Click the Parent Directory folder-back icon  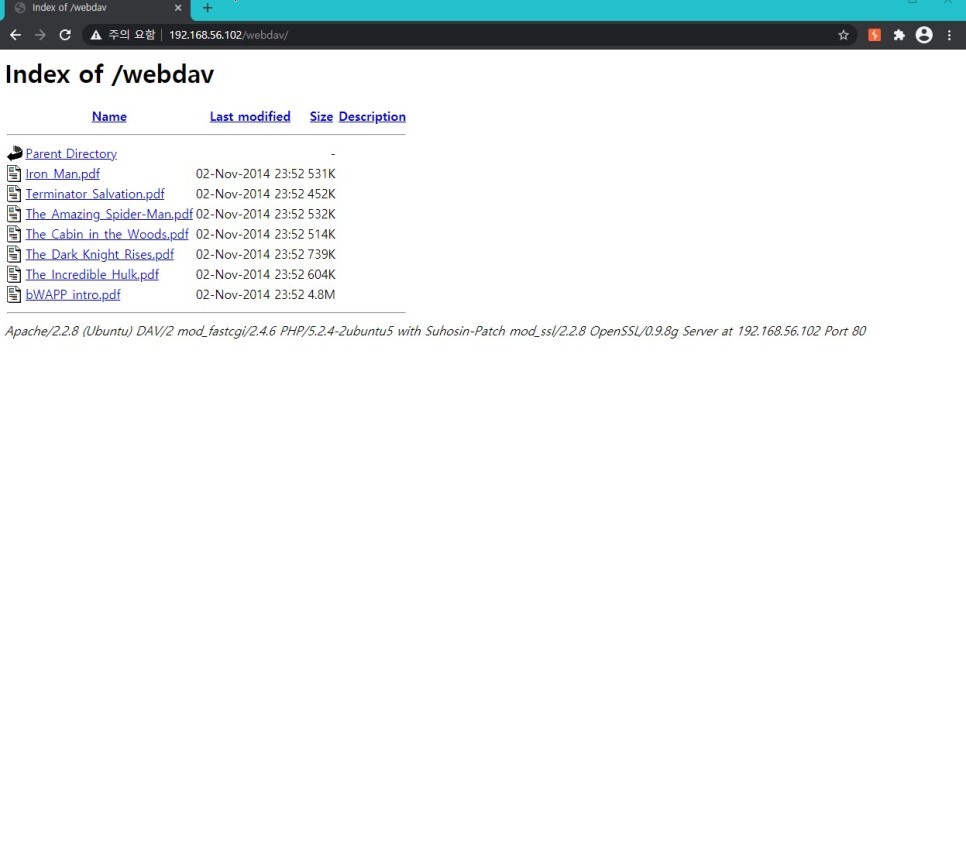15,153
